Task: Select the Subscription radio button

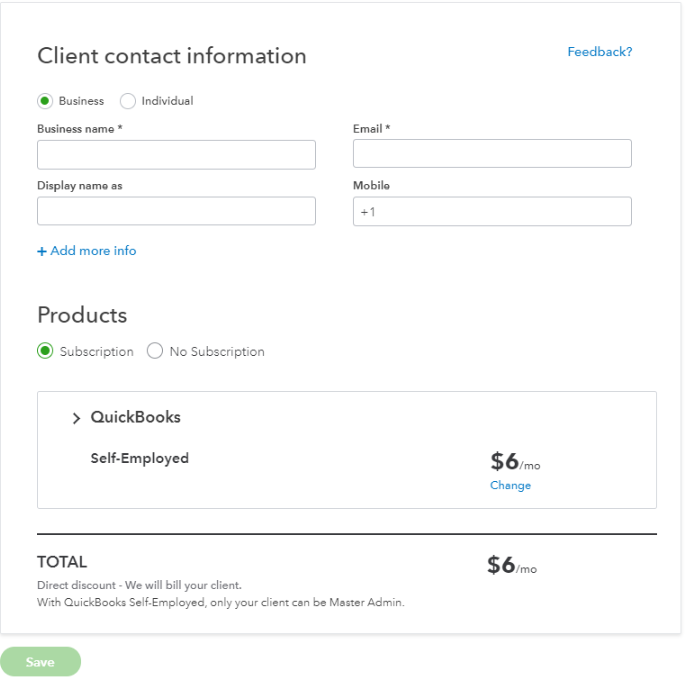Action: (45, 351)
